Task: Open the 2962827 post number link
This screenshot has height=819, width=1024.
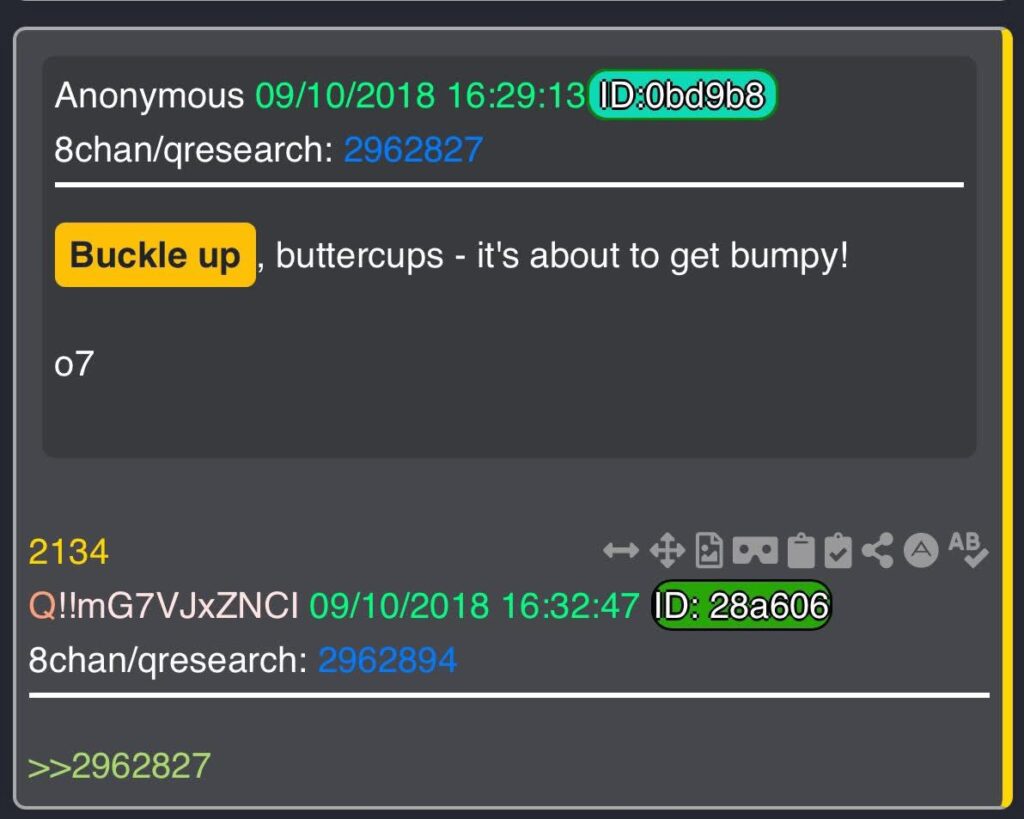Action: 413,150
